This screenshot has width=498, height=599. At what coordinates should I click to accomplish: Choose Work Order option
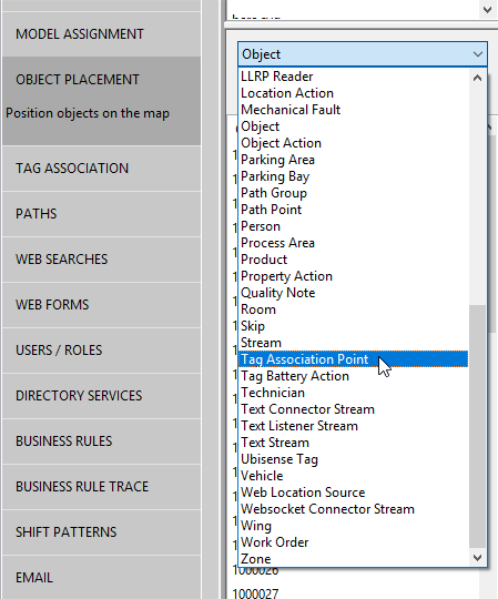point(353,542)
